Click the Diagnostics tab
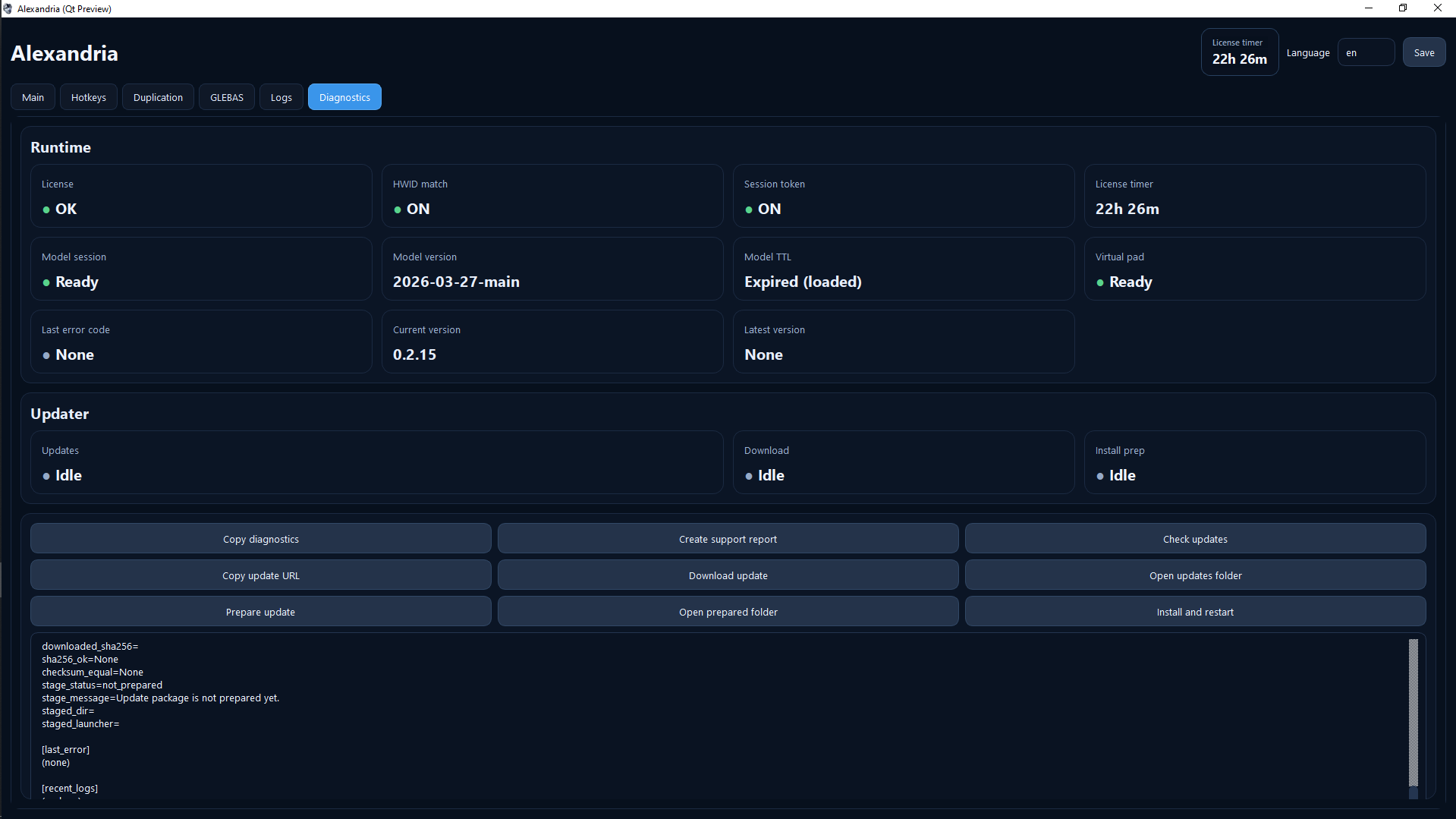 click(344, 97)
